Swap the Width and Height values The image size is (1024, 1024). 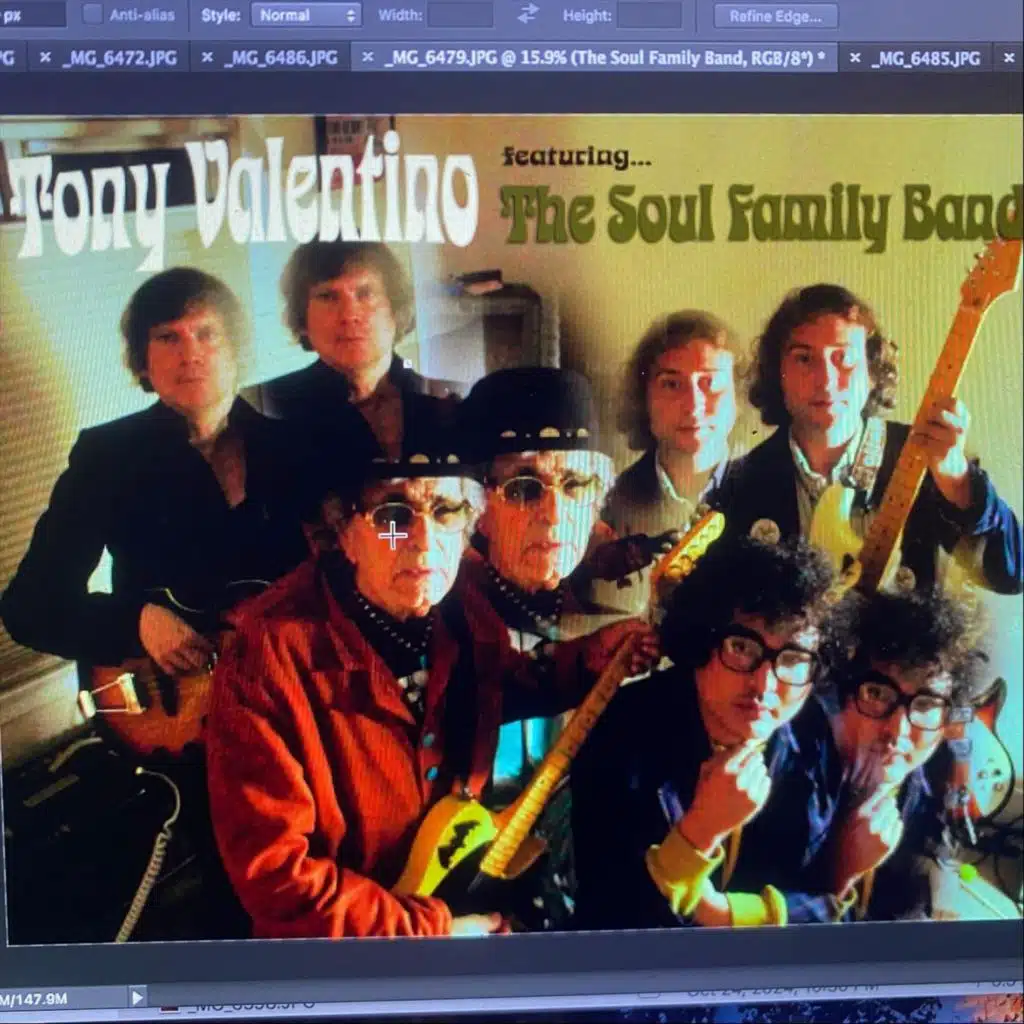pos(528,14)
